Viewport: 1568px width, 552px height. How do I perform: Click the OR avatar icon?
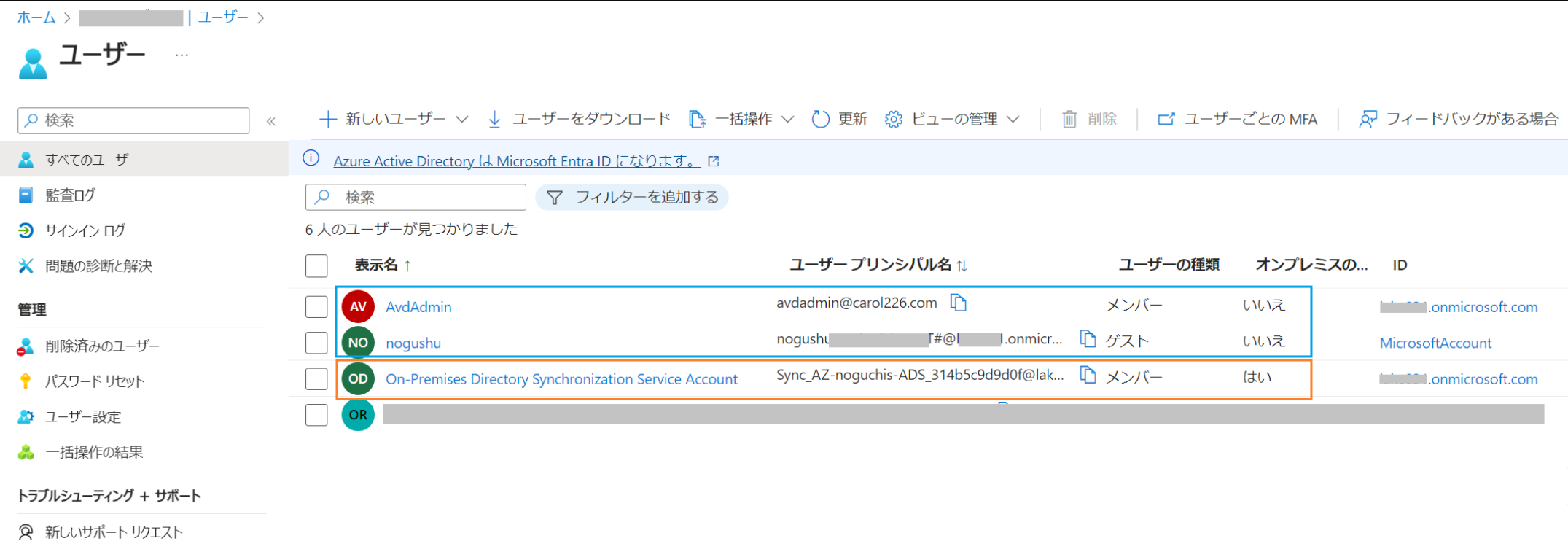click(x=358, y=414)
